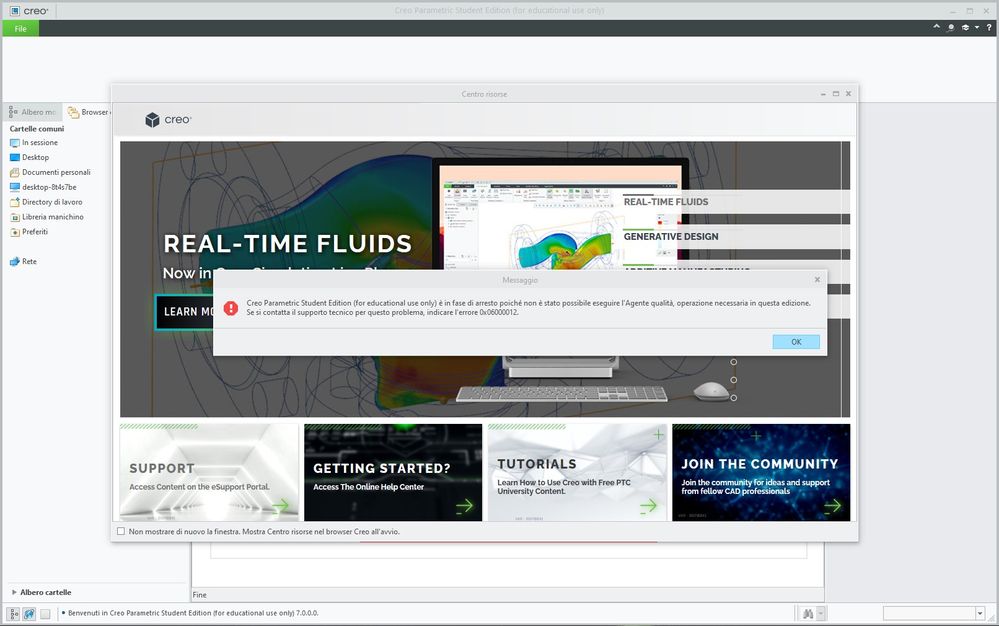Open dropdown next to binoculars icon
The height and width of the screenshot is (626, 999).
[x=821, y=614]
